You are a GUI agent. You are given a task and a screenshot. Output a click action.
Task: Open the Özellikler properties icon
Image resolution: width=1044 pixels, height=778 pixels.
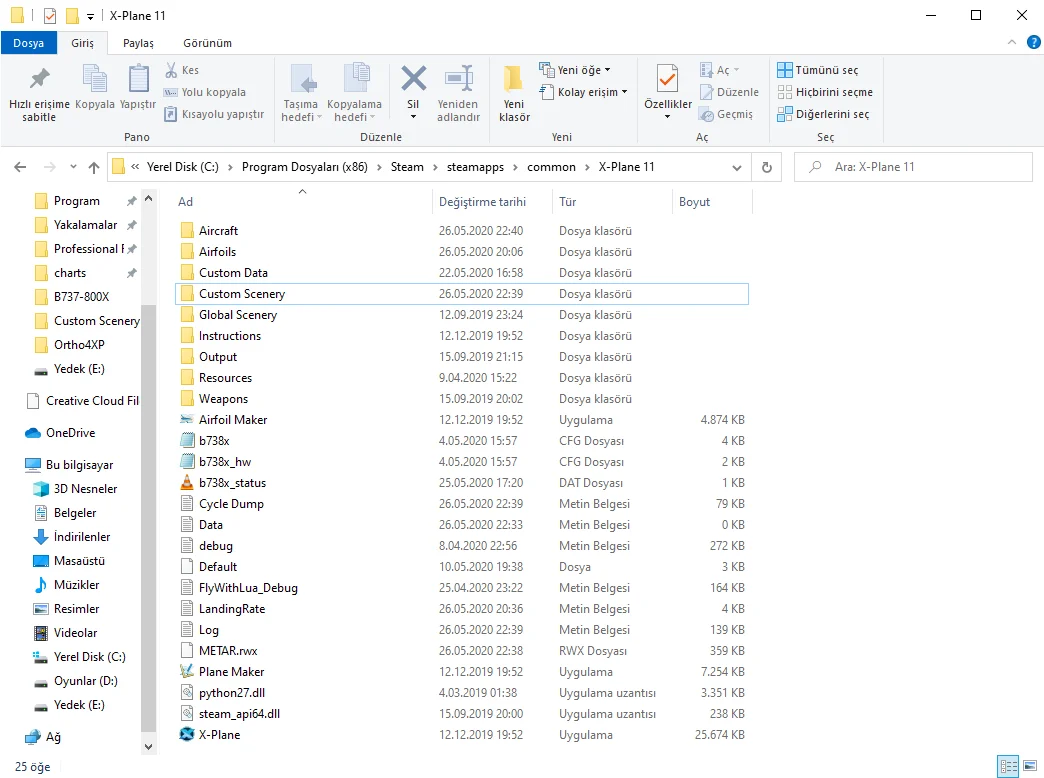(x=667, y=79)
